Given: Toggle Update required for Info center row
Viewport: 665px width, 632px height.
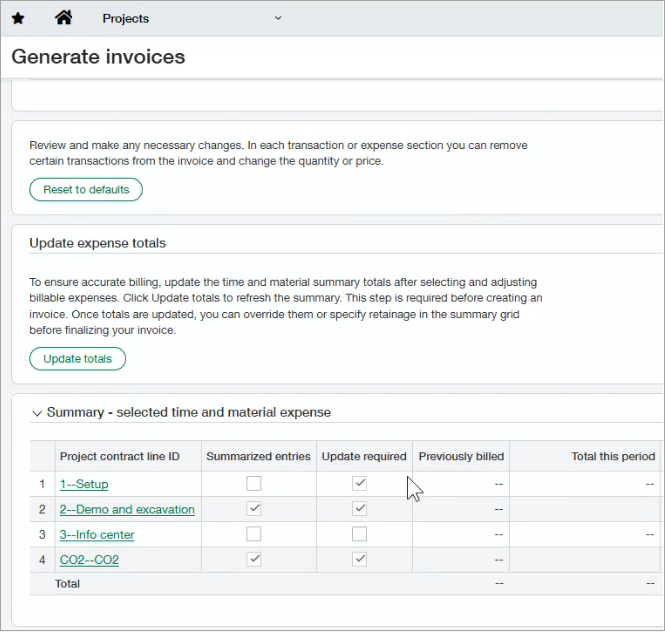Looking at the screenshot, I should (x=360, y=534).
